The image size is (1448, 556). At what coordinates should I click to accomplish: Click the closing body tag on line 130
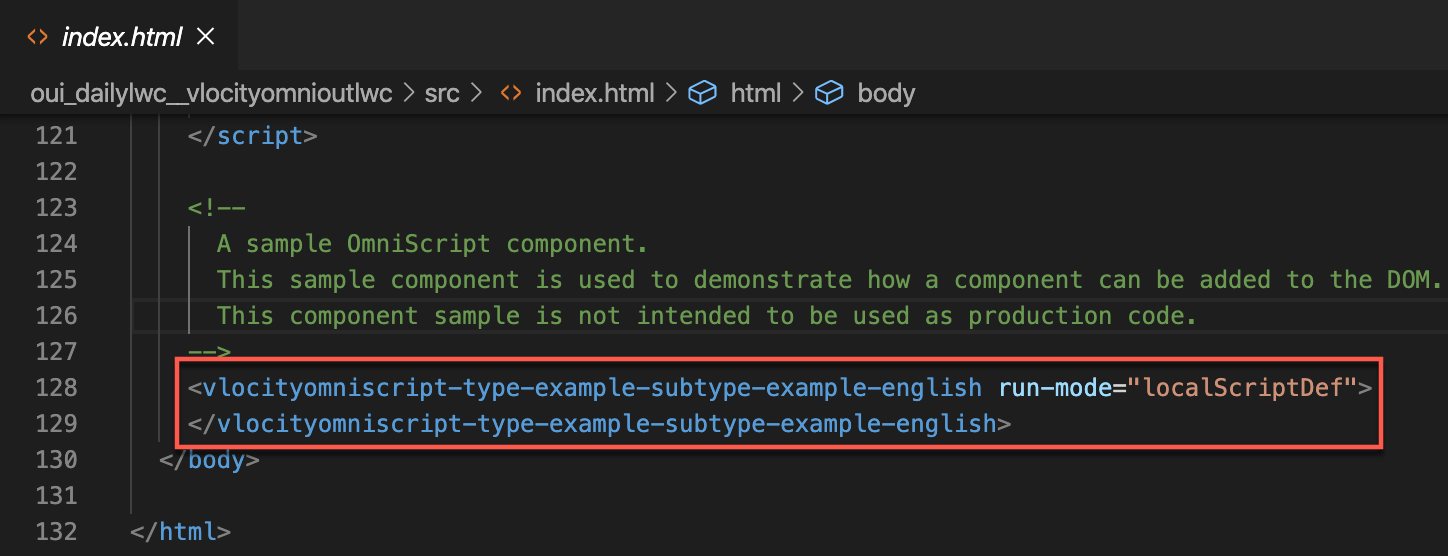tap(210, 460)
